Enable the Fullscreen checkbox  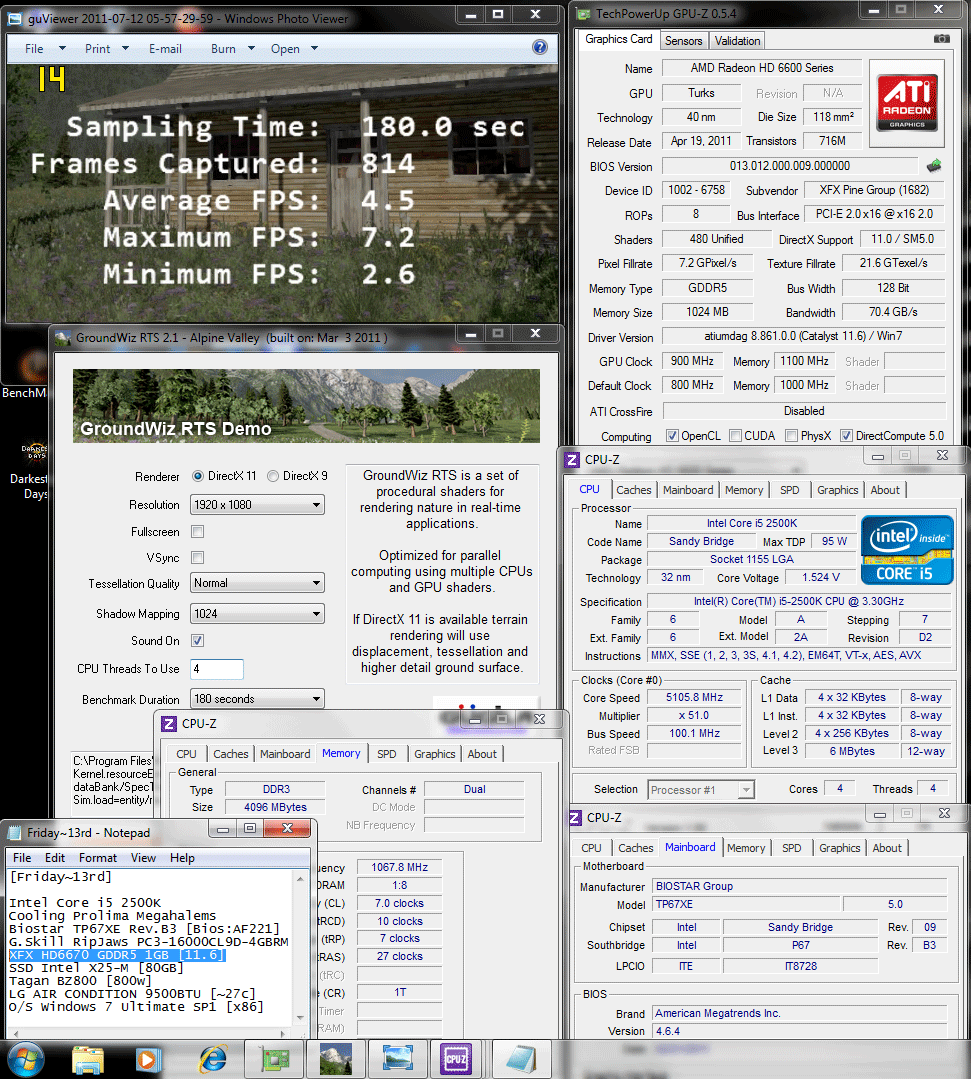coord(198,532)
